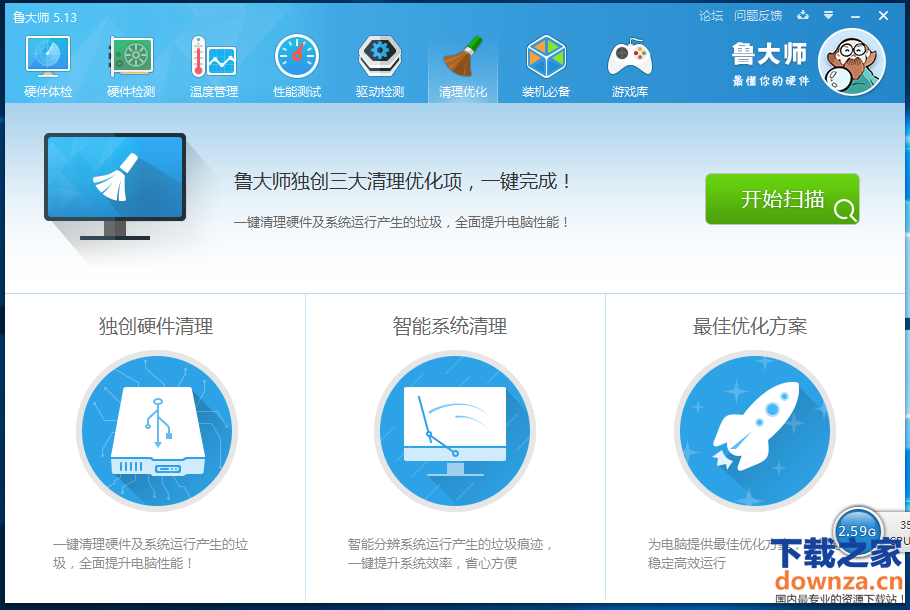Image resolution: width=910 pixels, height=610 pixels.
Task: Select the 最佳优化方案 heading
Action: 750,326
